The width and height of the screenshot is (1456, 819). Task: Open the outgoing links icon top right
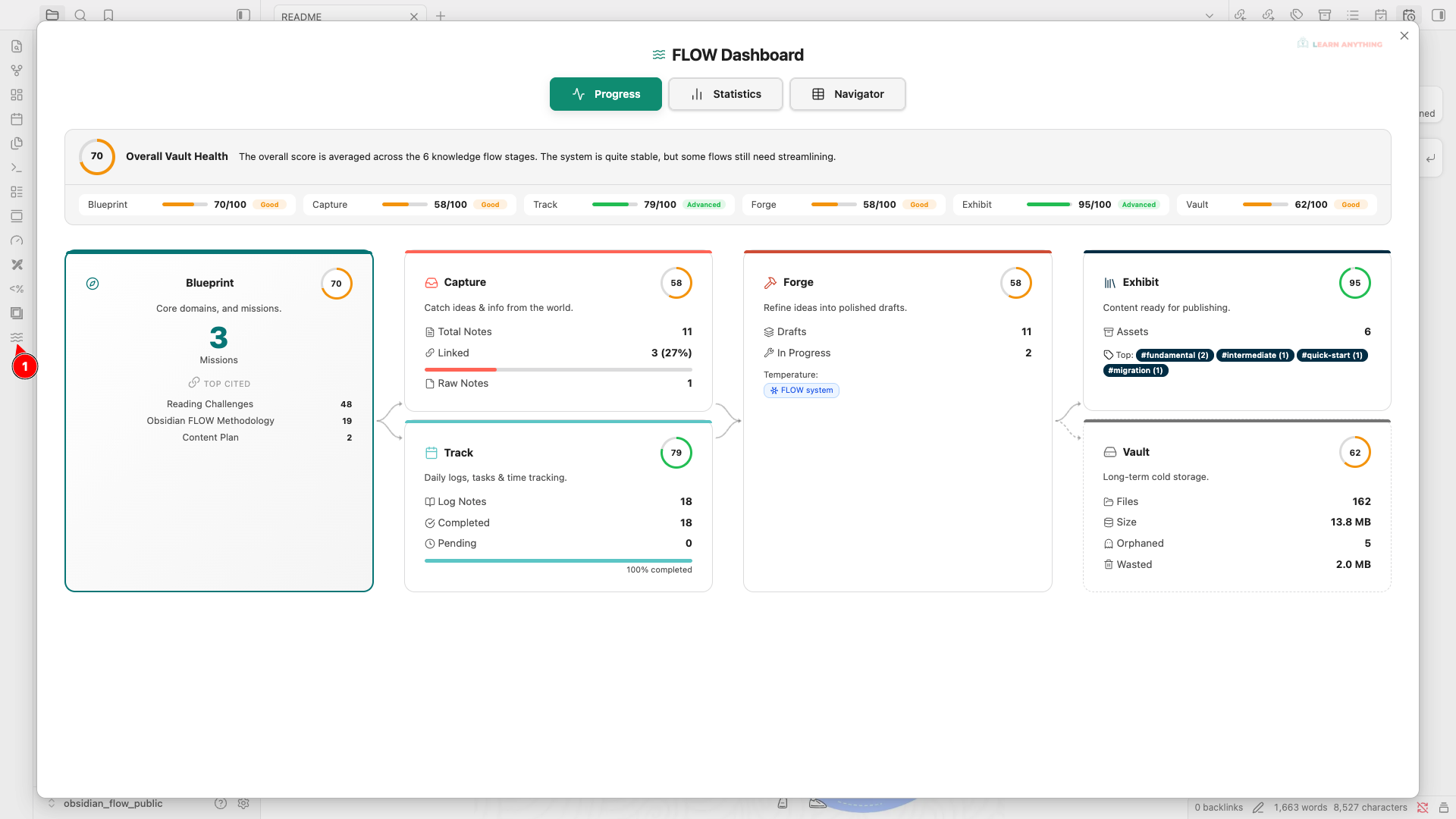[1268, 14]
